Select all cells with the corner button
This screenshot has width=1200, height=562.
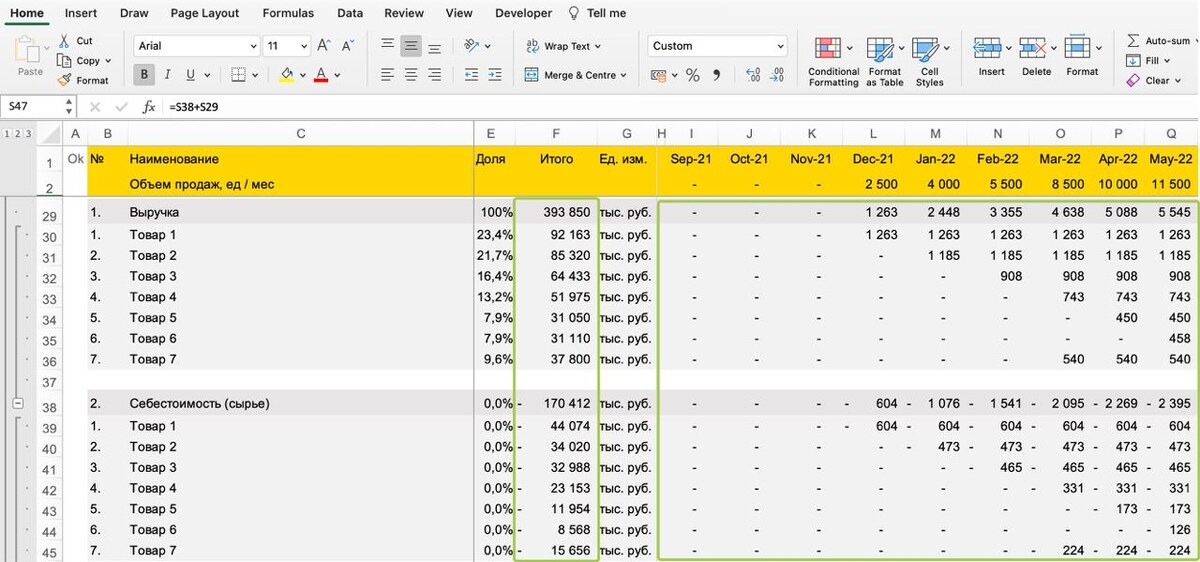point(50,133)
